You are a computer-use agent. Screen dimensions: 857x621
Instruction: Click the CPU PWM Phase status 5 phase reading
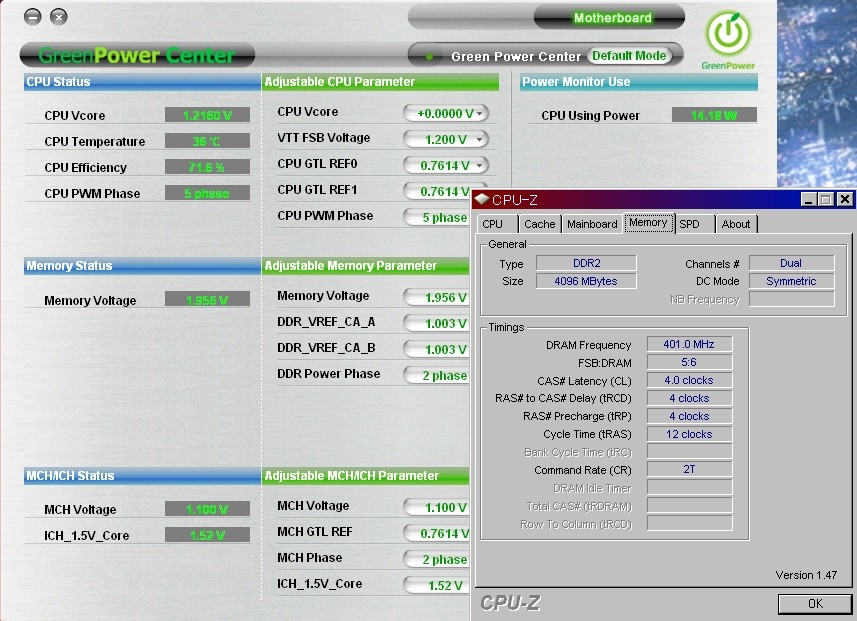pyautogui.click(x=207, y=194)
